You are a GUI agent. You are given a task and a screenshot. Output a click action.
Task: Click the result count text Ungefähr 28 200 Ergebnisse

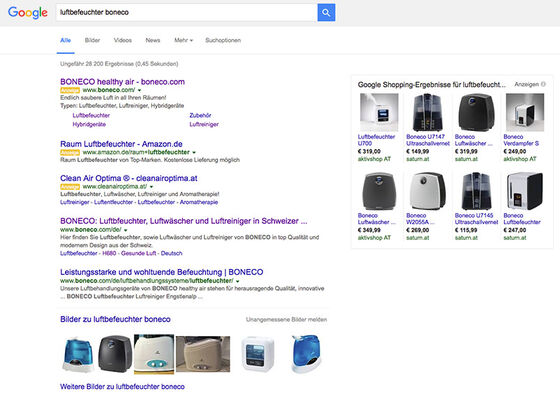coord(119,64)
